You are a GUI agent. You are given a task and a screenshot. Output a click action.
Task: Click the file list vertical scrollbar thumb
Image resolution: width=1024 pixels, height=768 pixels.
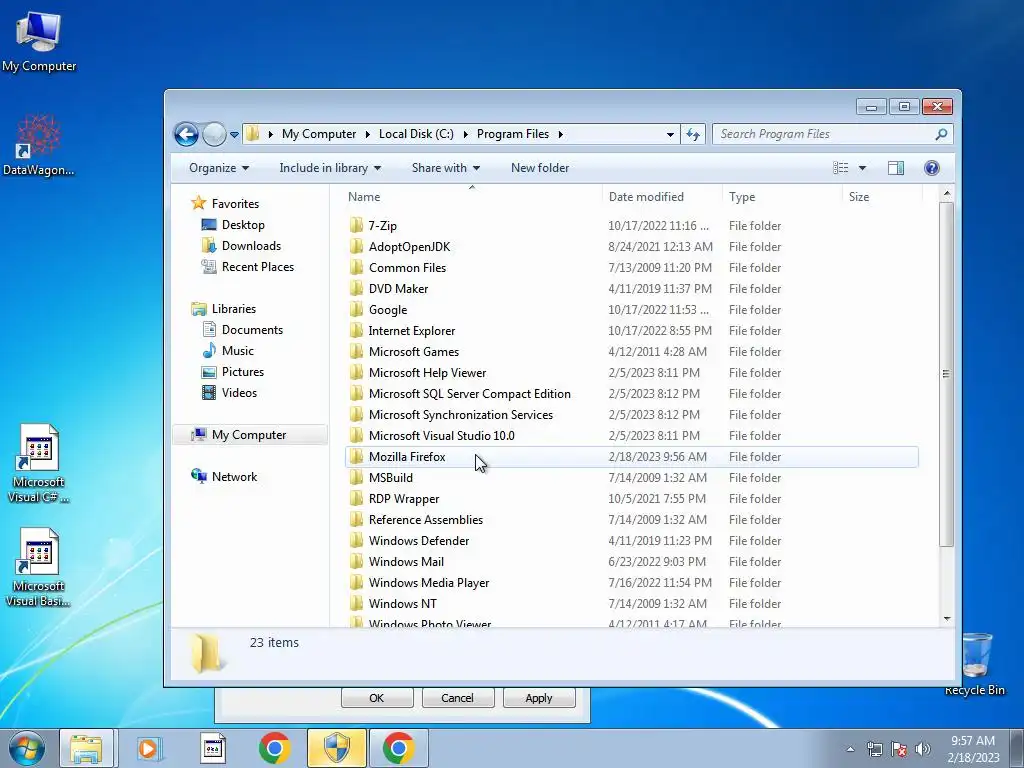pyautogui.click(x=946, y=374)
